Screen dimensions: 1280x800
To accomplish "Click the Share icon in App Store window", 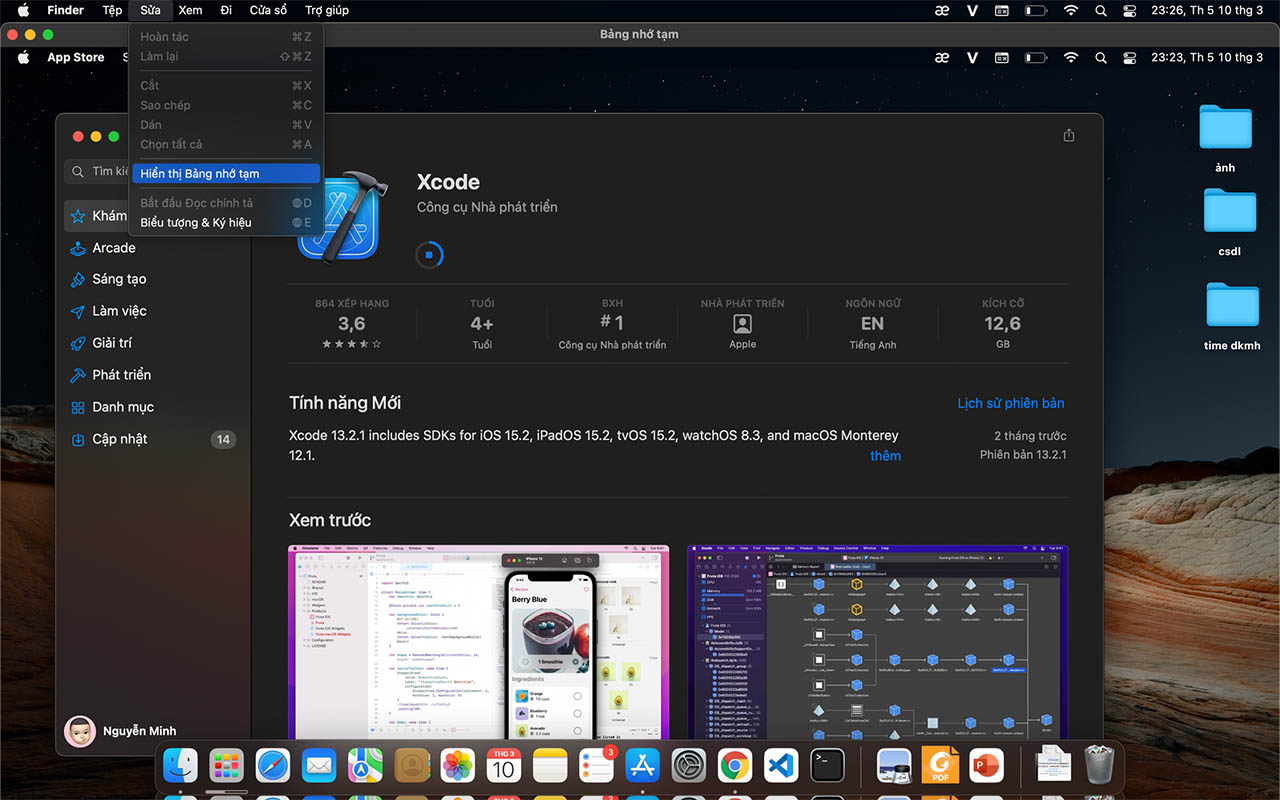I will pos(1069,135).
